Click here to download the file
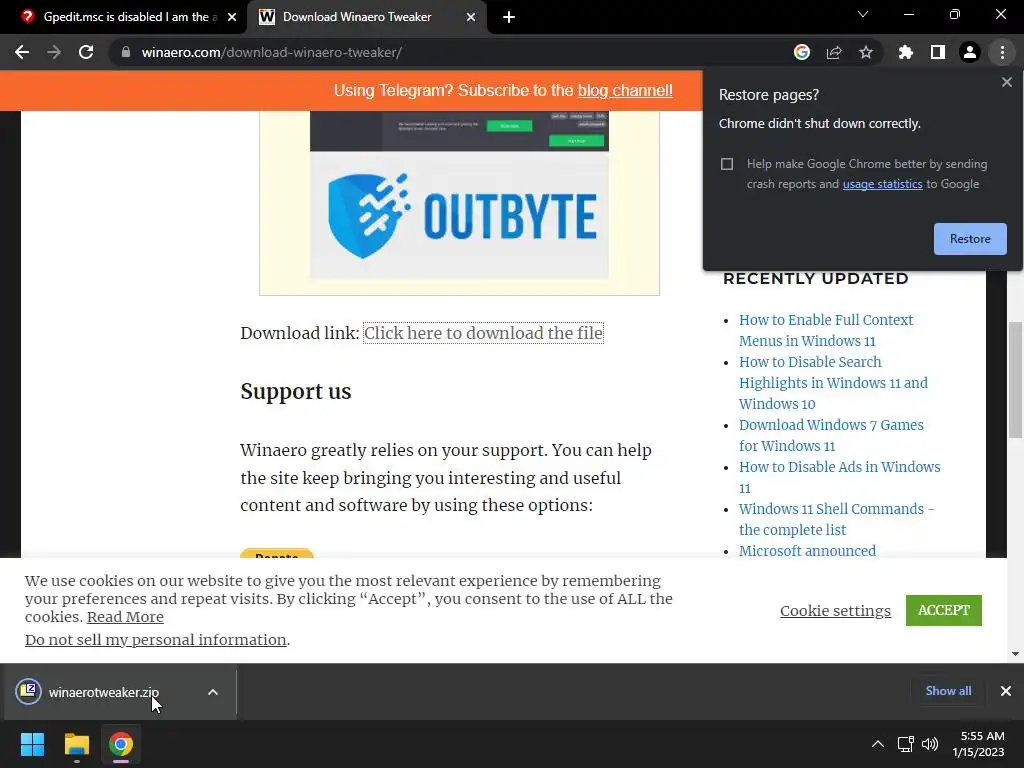This screenshot has height=768, width=1024. [483, 333]
